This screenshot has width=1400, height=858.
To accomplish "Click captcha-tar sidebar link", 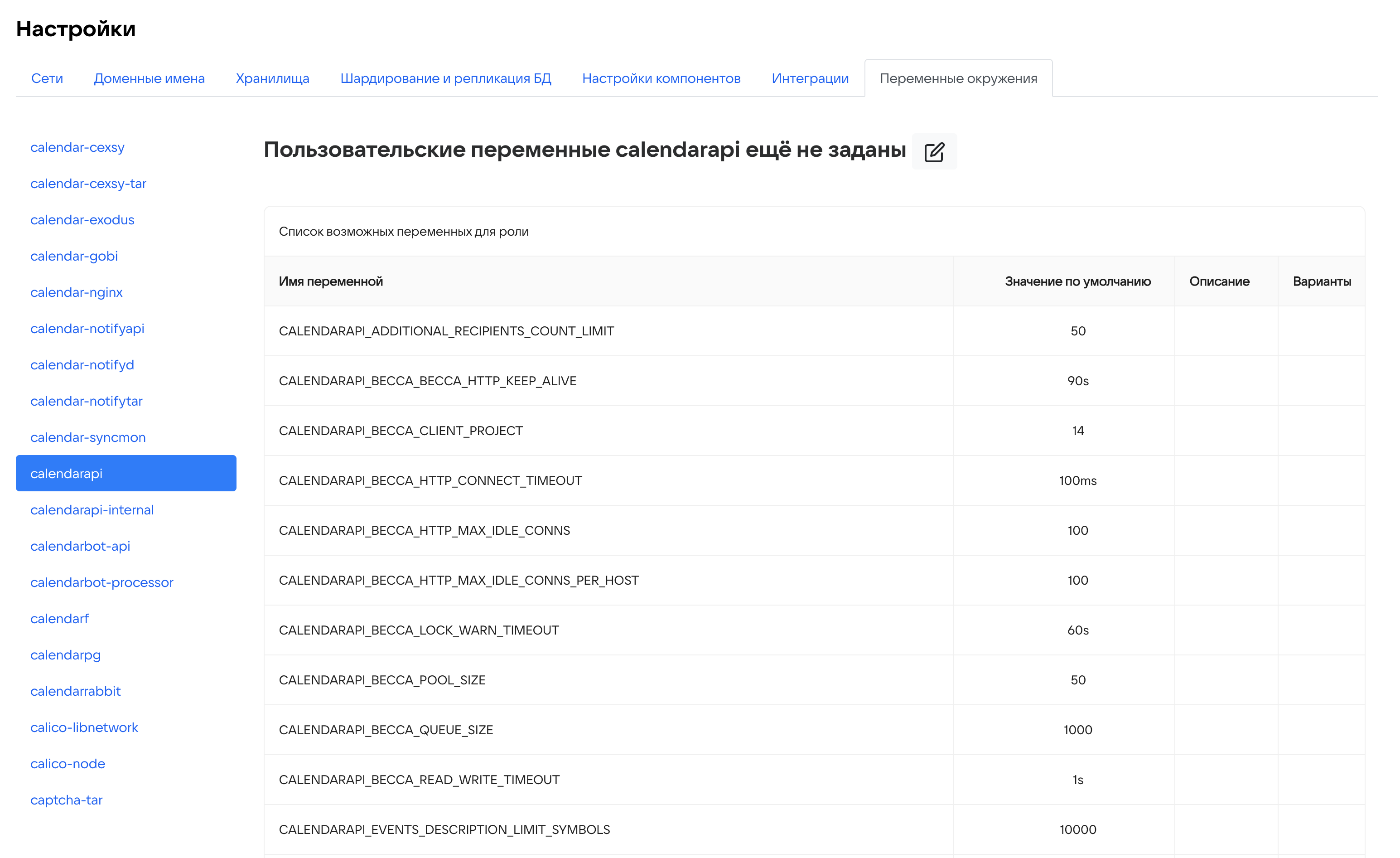I will 67,800.
